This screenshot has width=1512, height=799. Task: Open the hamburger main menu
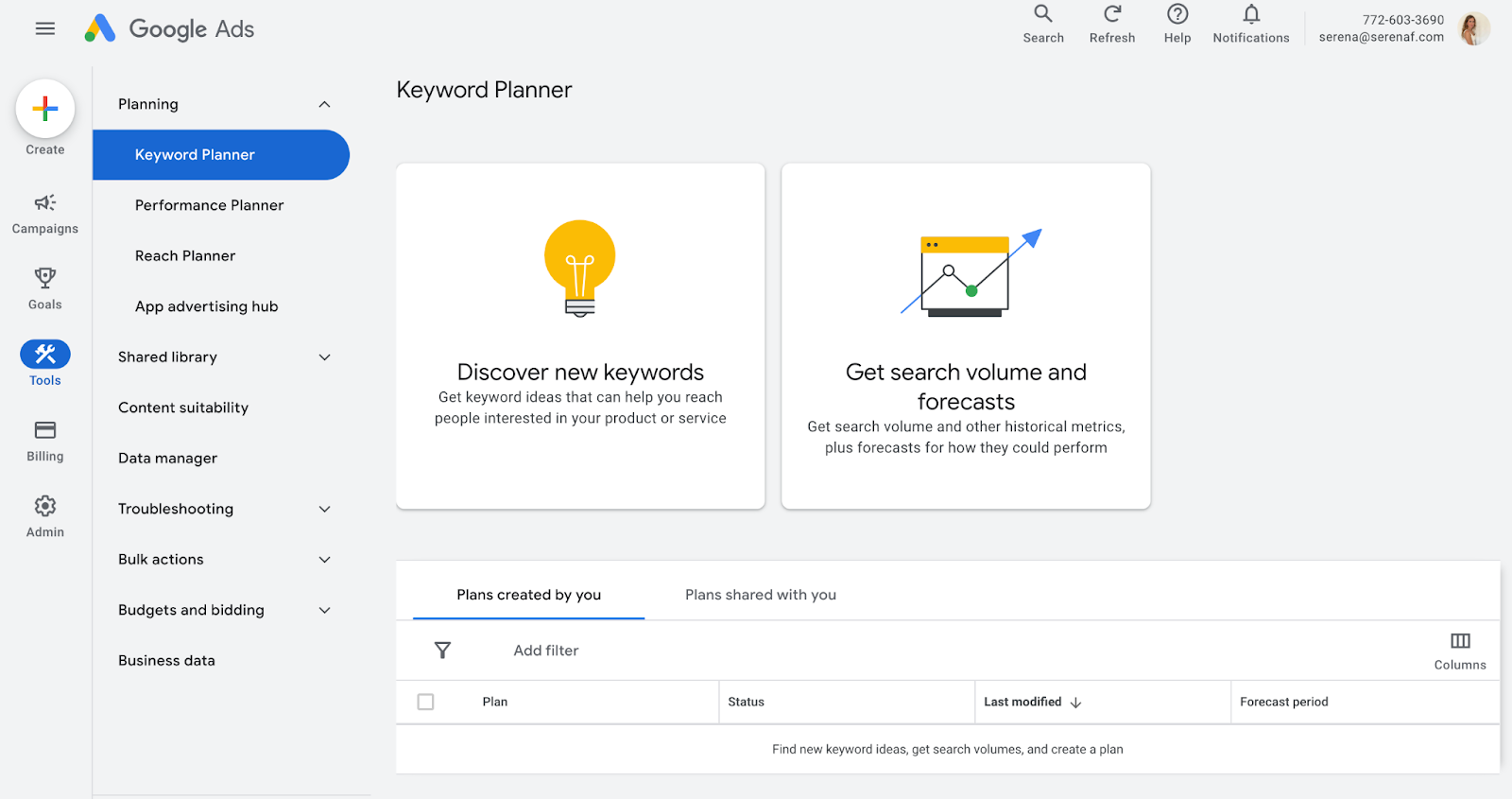tap(45, 28)
